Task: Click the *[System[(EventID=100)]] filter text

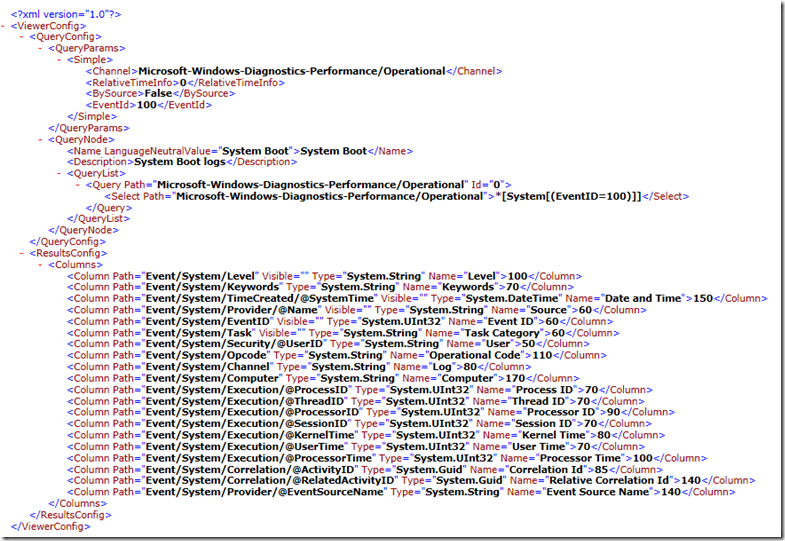Action: (x=568, y=196)
